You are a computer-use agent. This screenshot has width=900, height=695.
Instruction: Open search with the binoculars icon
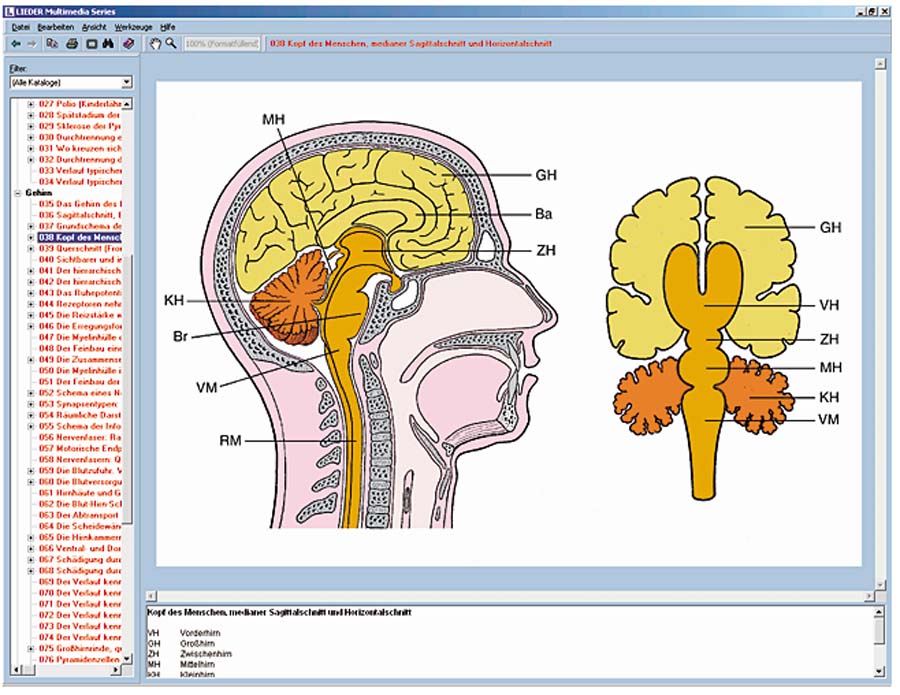pyautogui.click(x=109, y=44)
